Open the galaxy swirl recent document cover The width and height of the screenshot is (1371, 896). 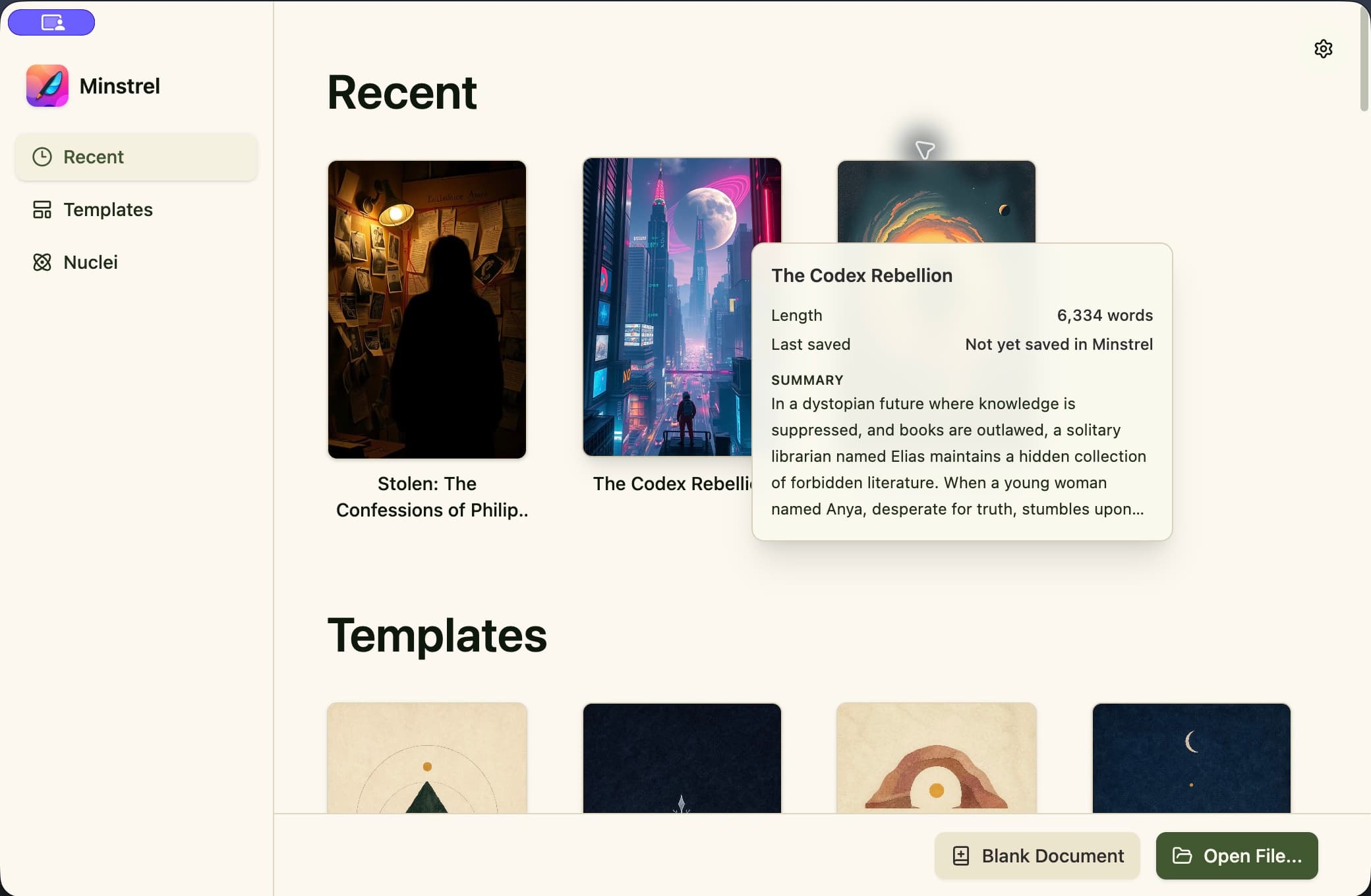click(x=936, y=202)
